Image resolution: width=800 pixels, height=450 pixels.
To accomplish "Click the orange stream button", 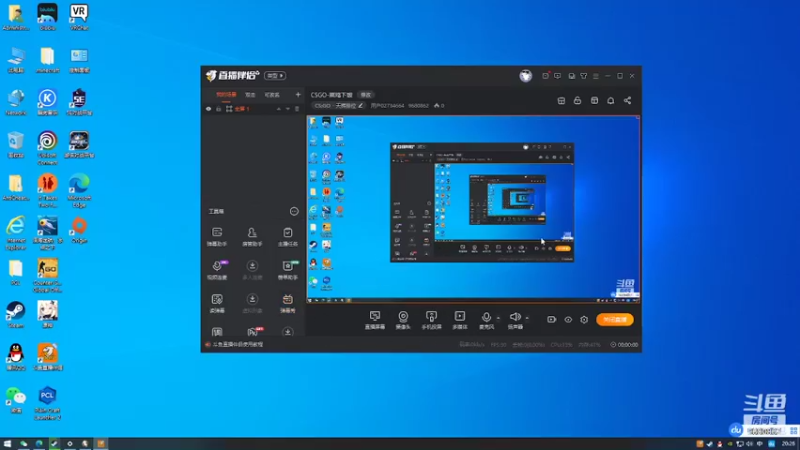I will point(615,319).
